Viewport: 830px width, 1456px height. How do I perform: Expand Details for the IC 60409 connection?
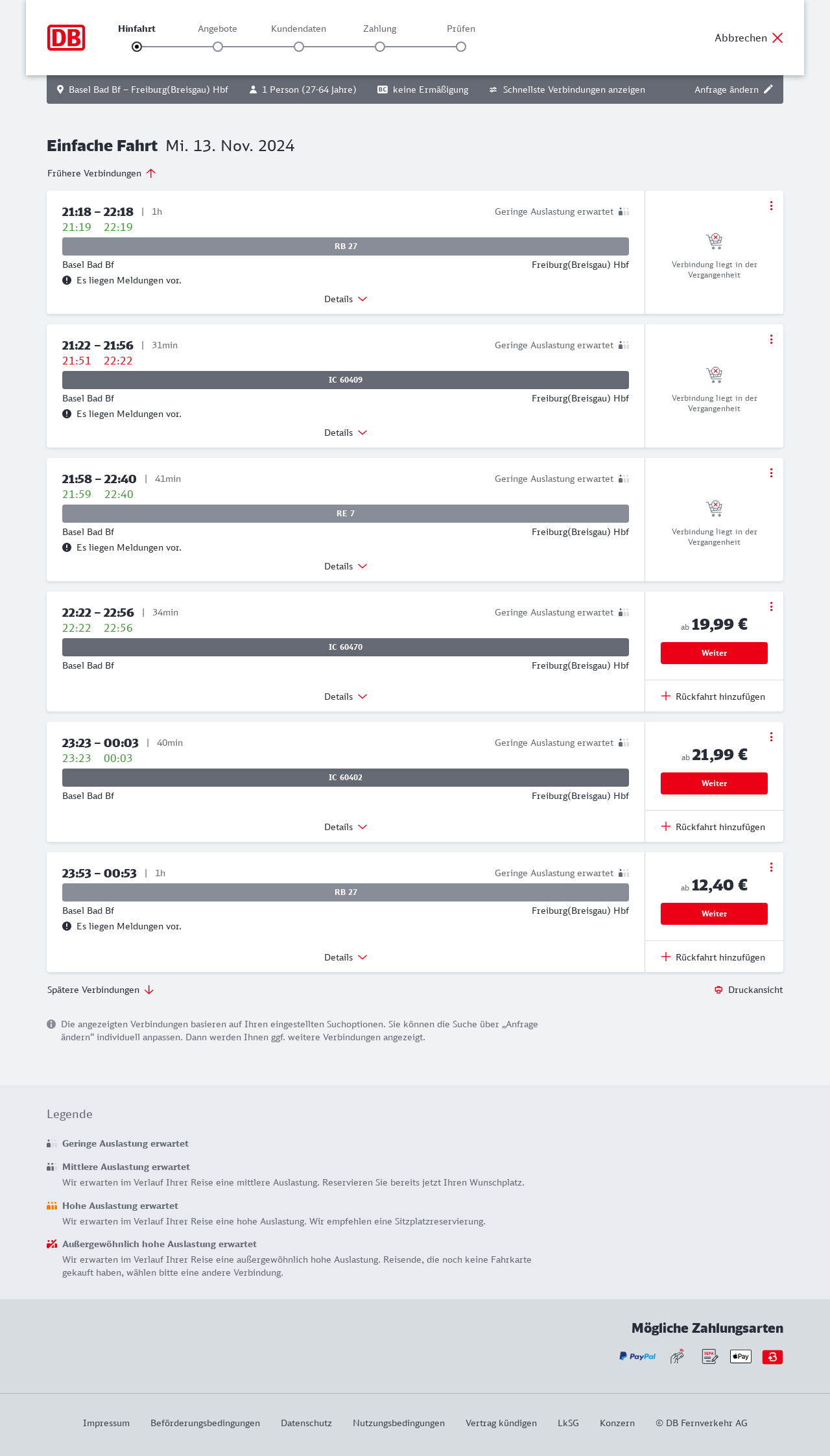346,433
